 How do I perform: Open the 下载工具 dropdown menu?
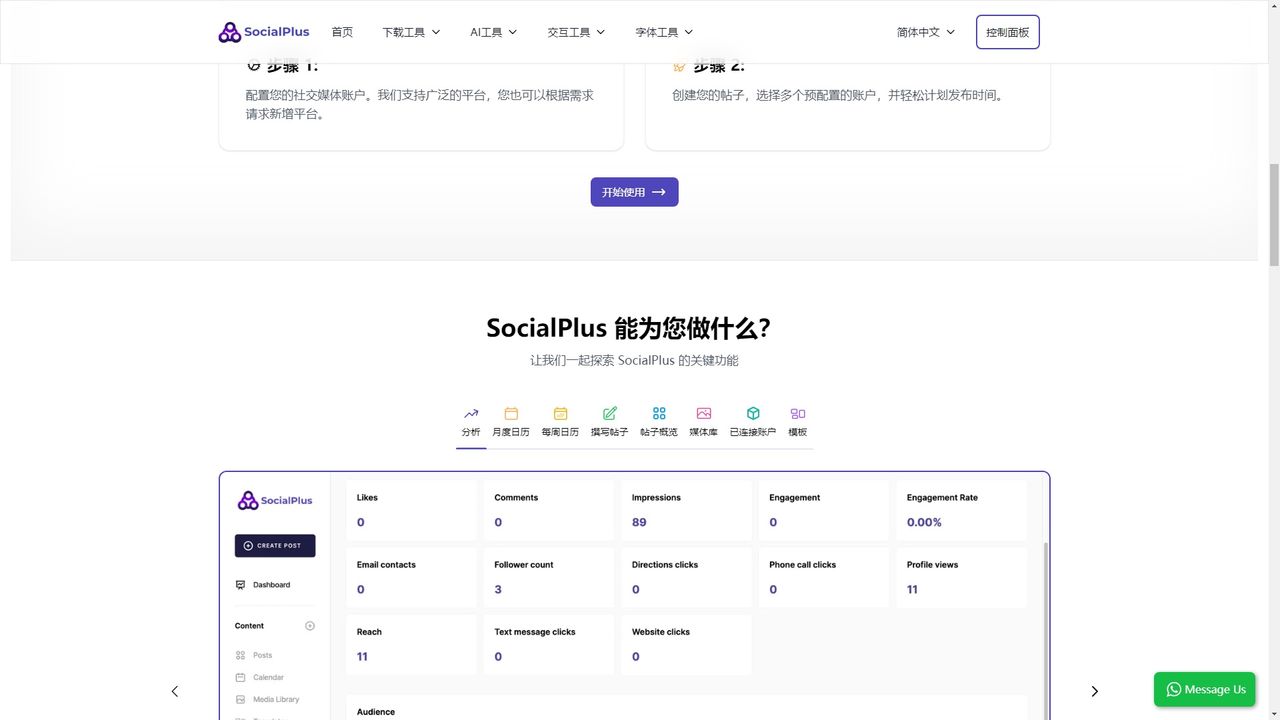pyautogui.click(x=411, y=32)
